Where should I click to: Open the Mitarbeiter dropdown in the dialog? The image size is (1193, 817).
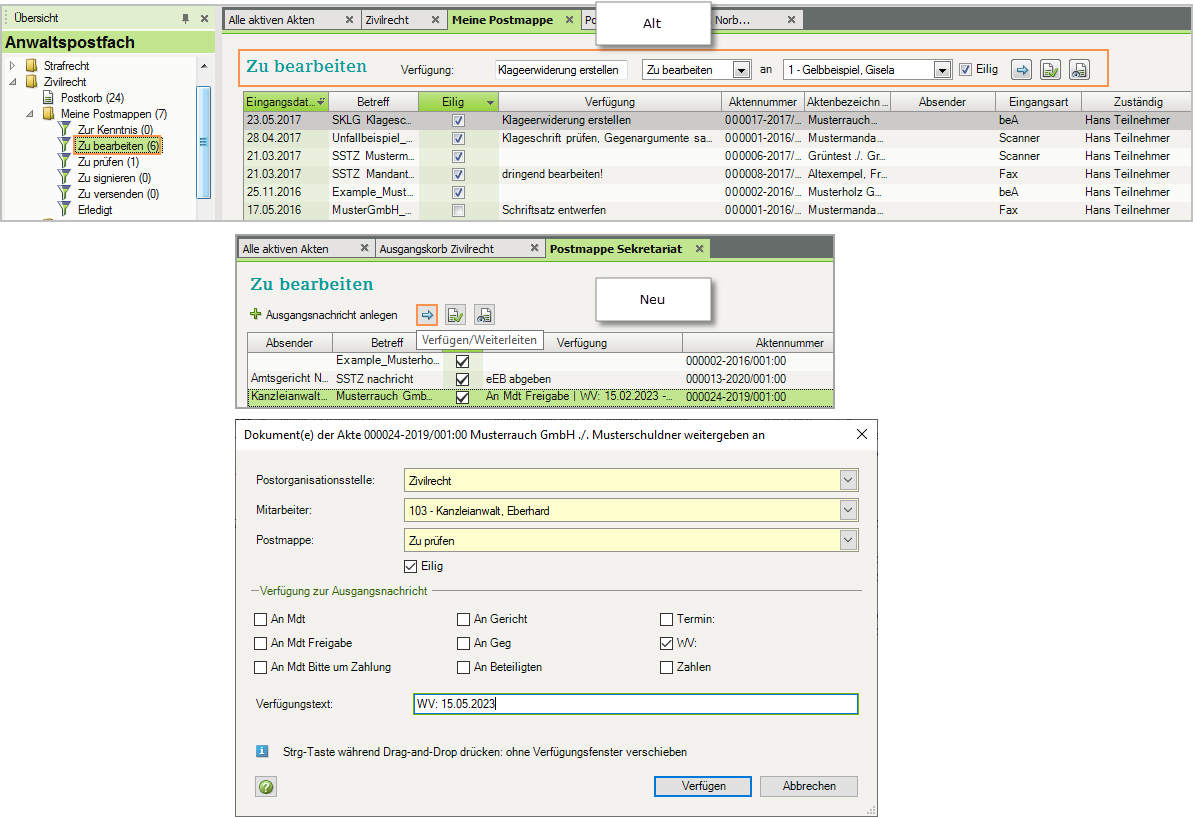[848, 510]
